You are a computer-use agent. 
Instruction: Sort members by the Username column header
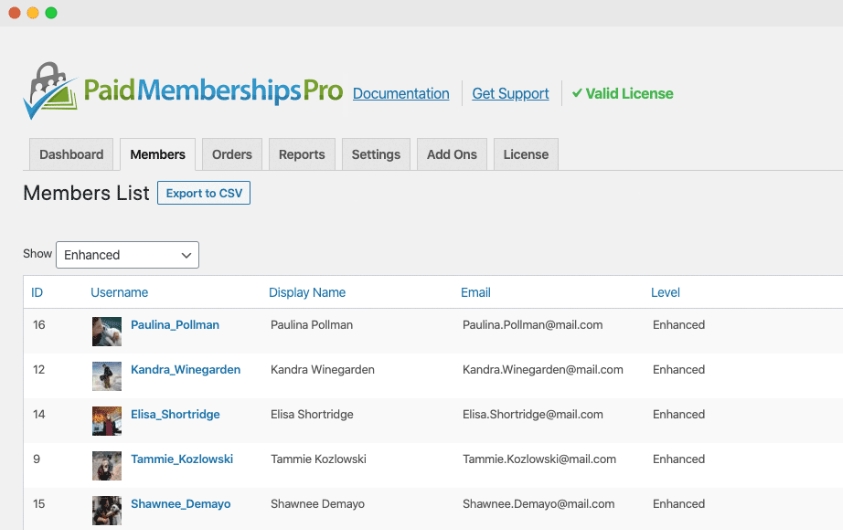click(119, 292)
